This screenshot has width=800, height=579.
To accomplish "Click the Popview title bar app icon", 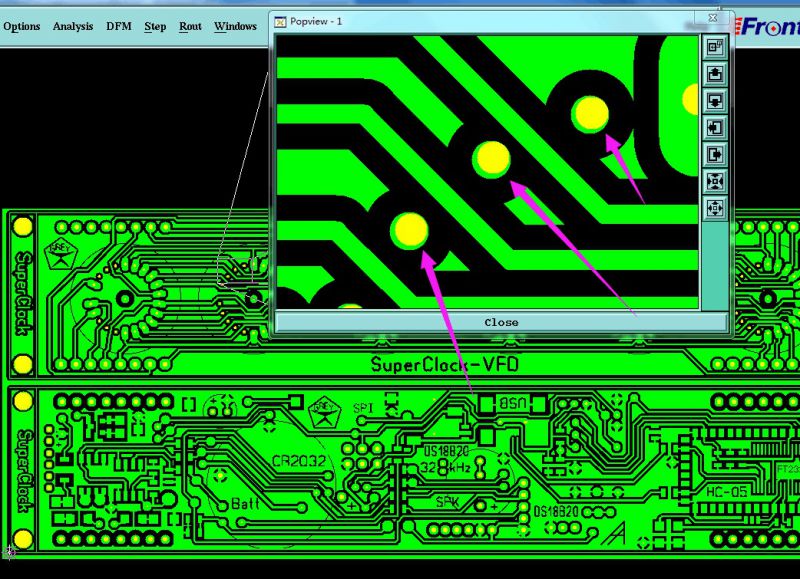I will [281, 20].
